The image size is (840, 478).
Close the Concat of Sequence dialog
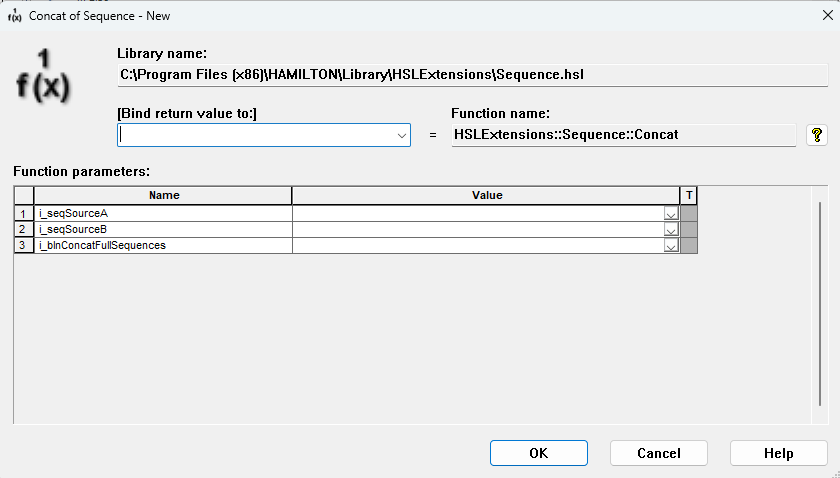[827, 16]
